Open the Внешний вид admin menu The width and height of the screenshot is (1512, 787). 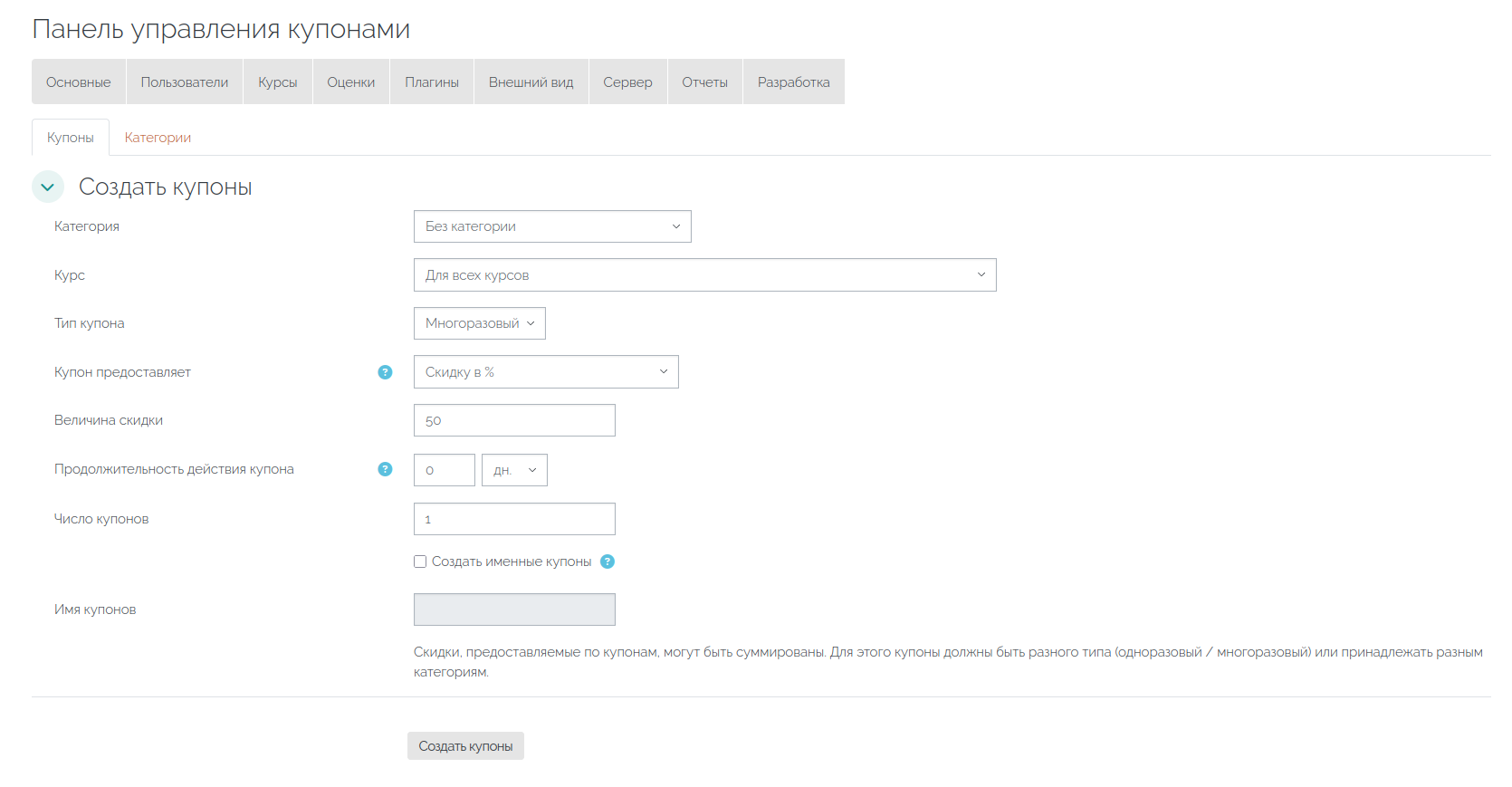coord(531,82)
